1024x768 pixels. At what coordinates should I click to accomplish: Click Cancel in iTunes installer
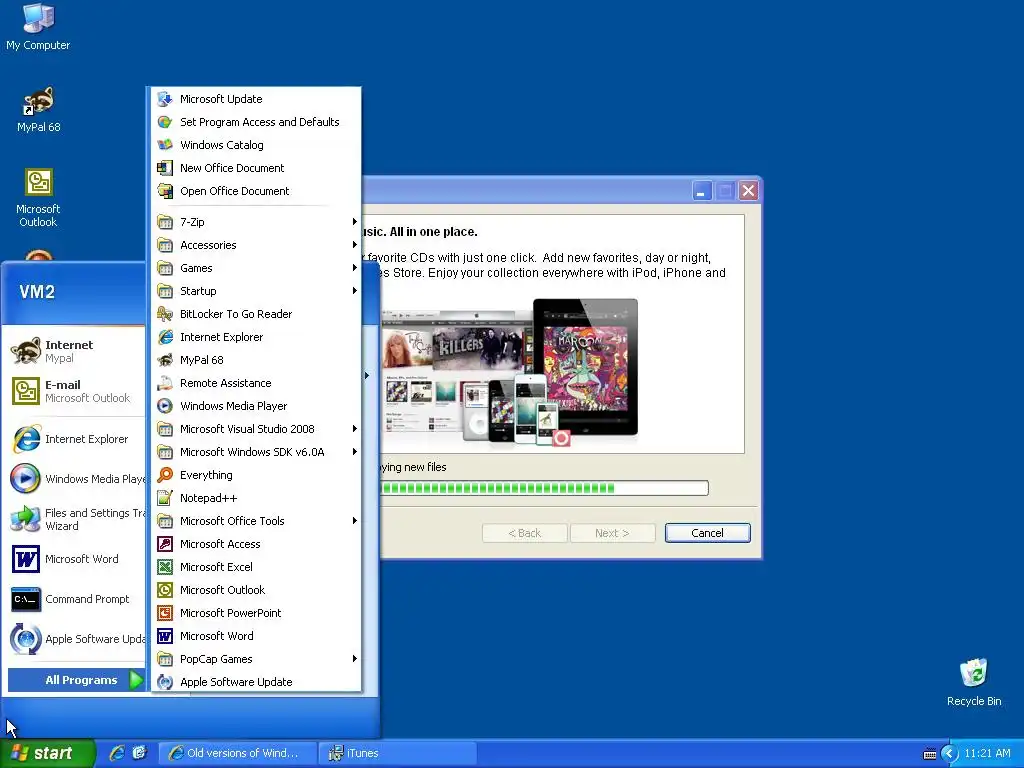(707, 533)
